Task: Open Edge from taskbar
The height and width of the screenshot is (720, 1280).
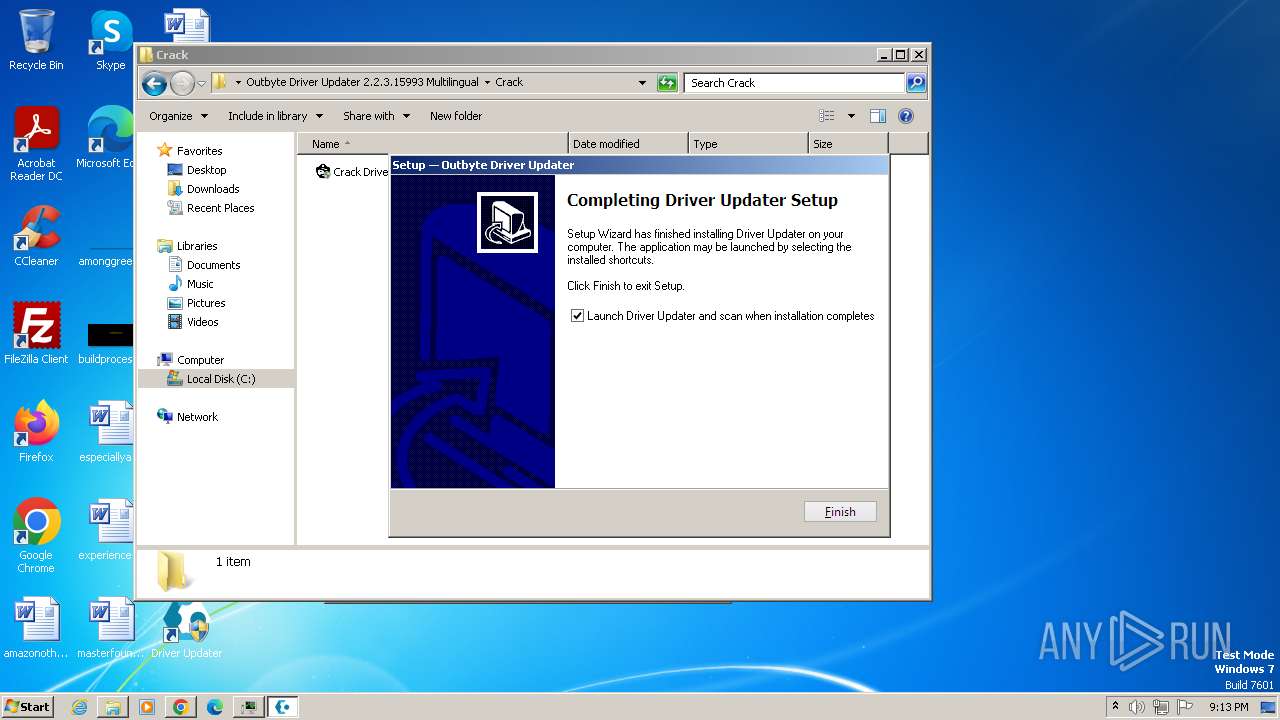Action: point(215,707)
